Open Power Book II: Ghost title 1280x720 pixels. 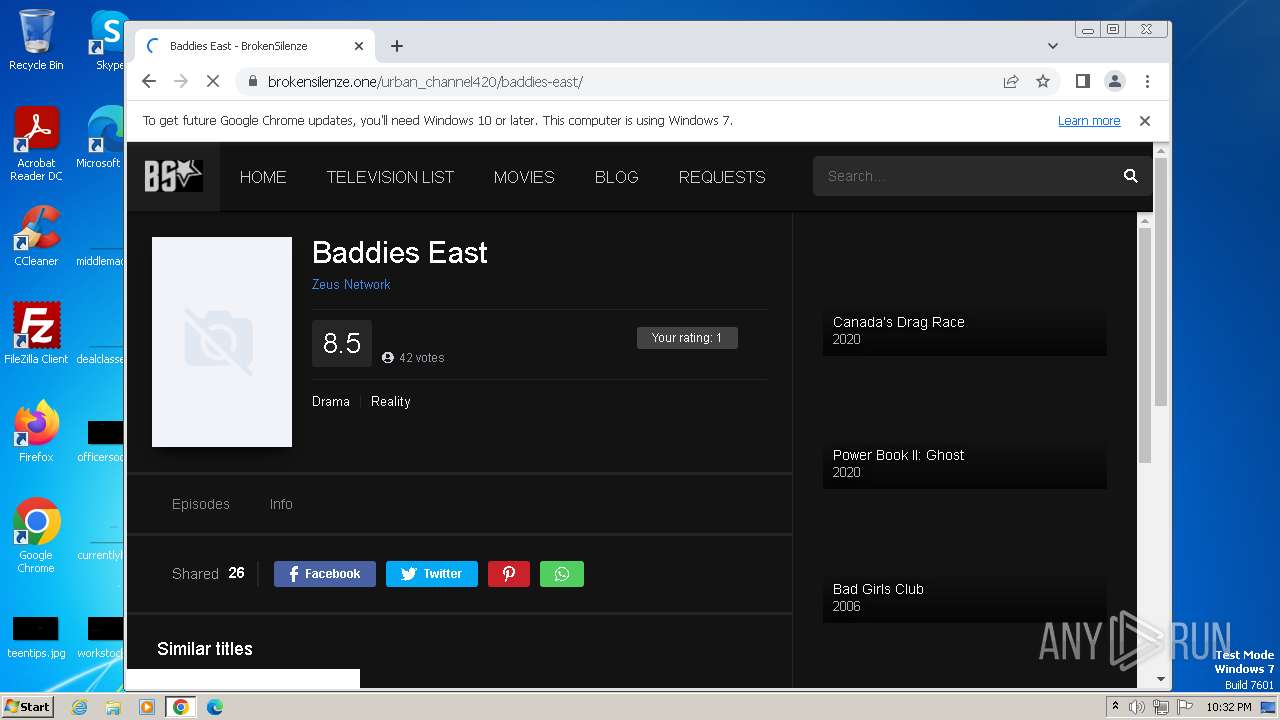point(898,455)
